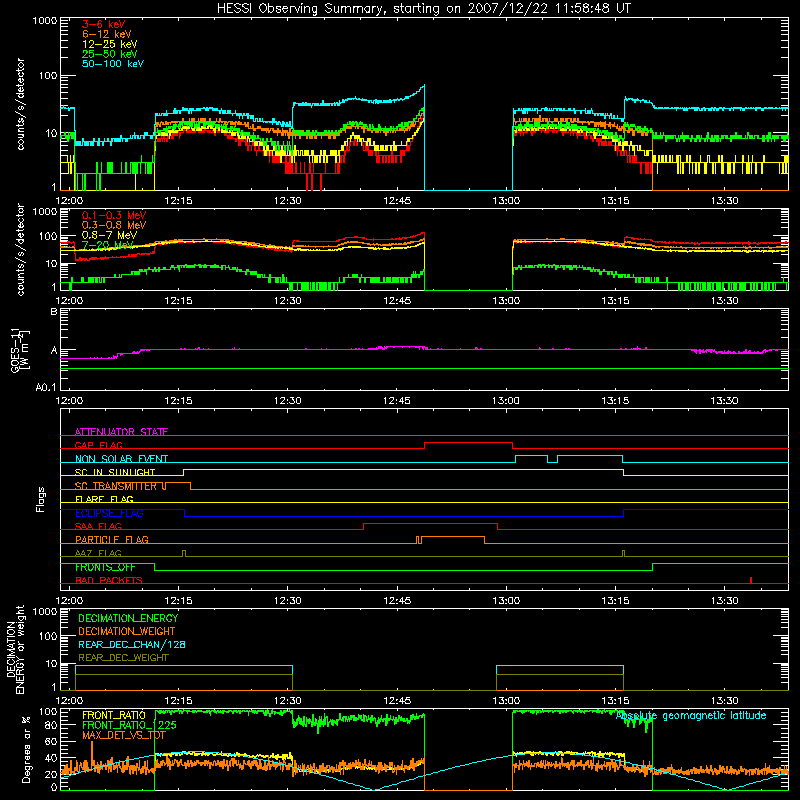This screenshot has height=800, width=800.
Task: Click the Flags vertical axis title
Action: coord(40,499)
